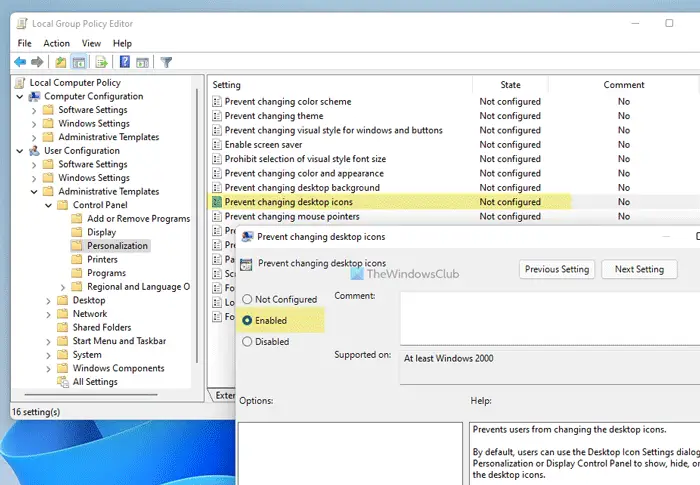Viewport: 700px width, 485px height.
Task: Click the At least Windows 2000 supported field
Action: pyautogui.click(x=550, y=367)
